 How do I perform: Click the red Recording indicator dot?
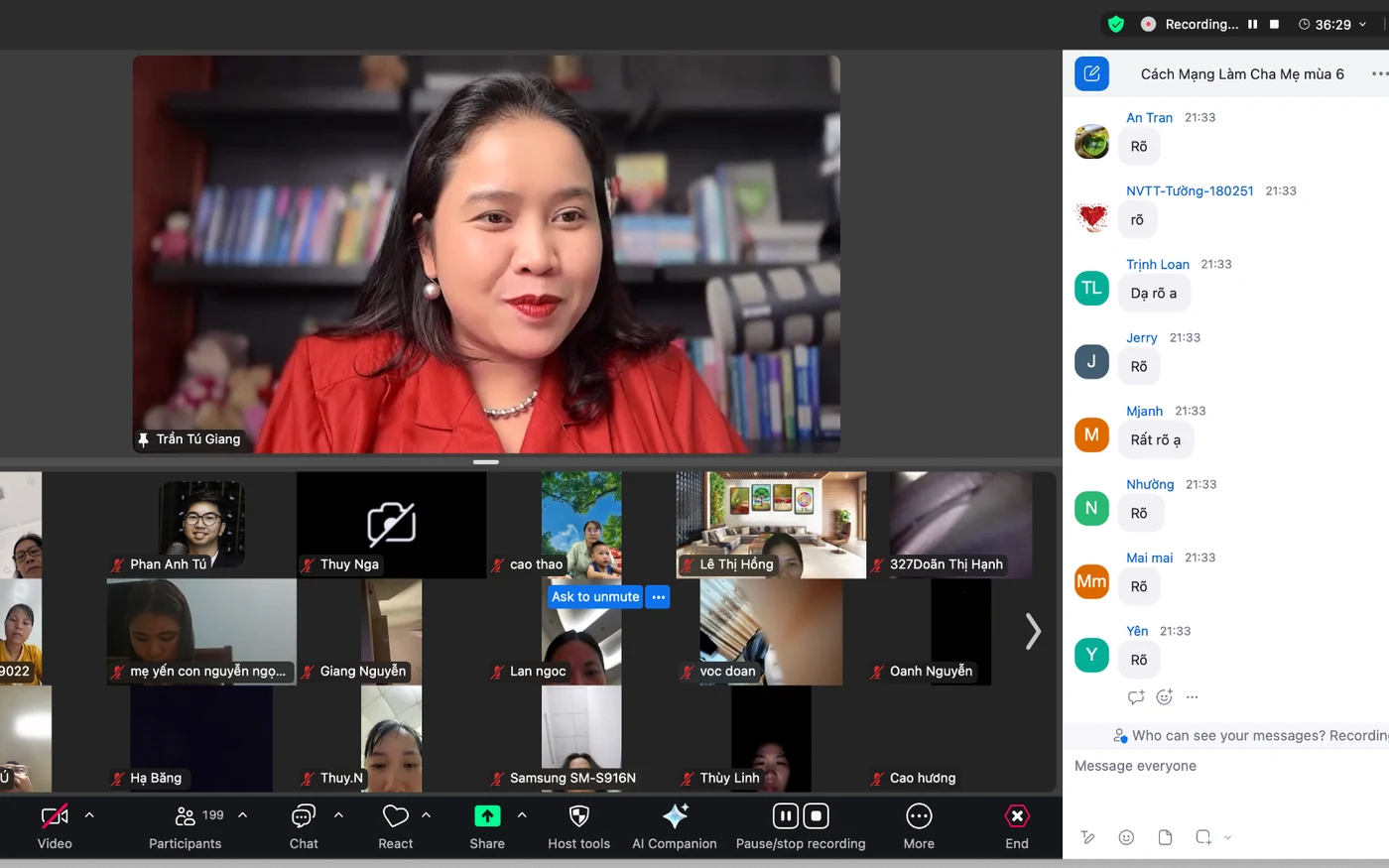click(x=1148, y=24)
